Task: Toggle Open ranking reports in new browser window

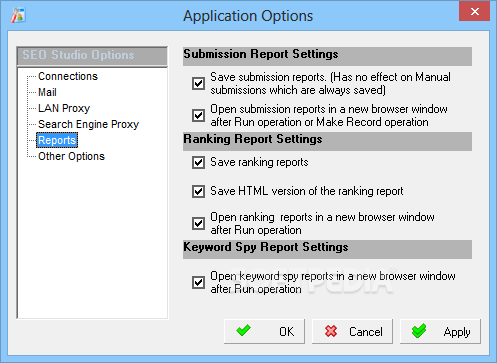Action: (198, 223)
